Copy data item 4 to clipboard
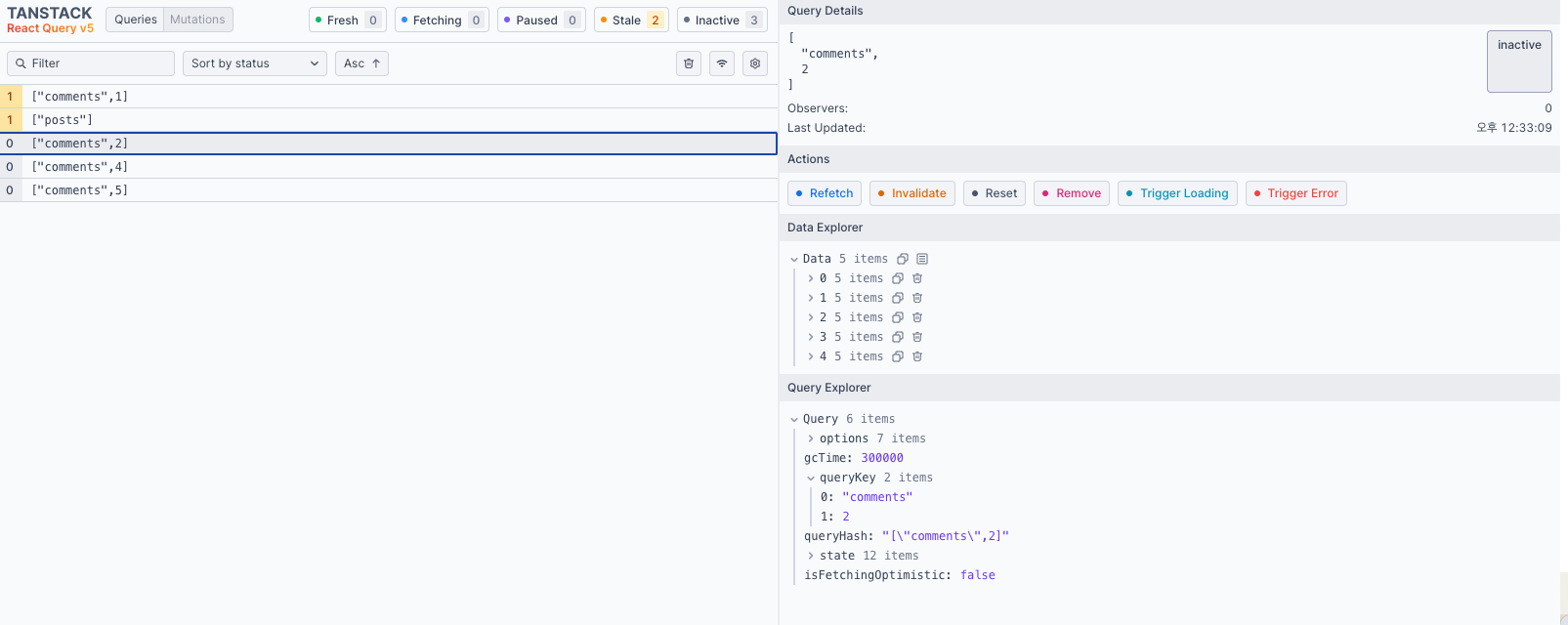1568x625 pixels. click(x=898, y=356)
